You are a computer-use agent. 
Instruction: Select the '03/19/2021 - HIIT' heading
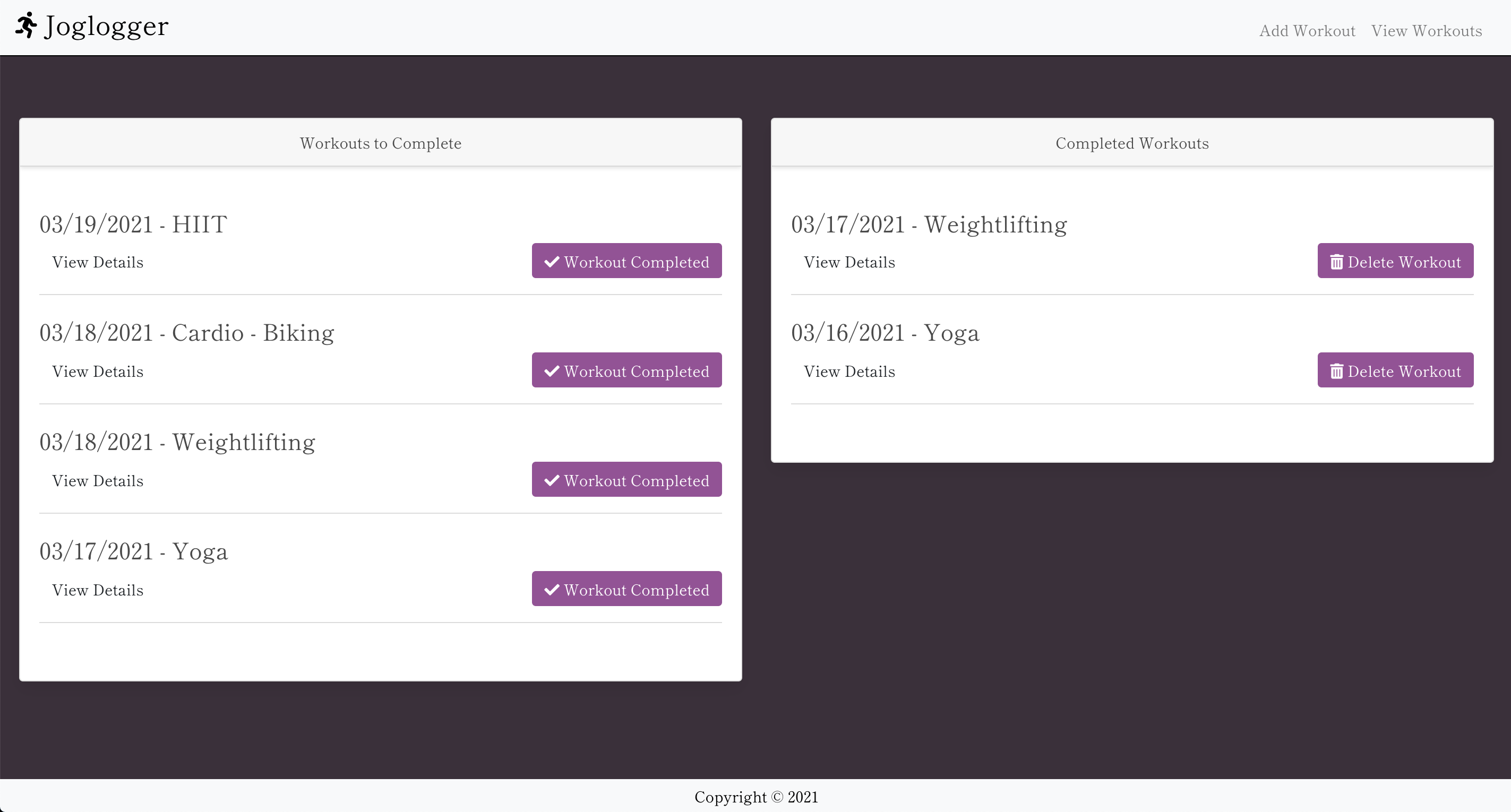click(133, 224)
